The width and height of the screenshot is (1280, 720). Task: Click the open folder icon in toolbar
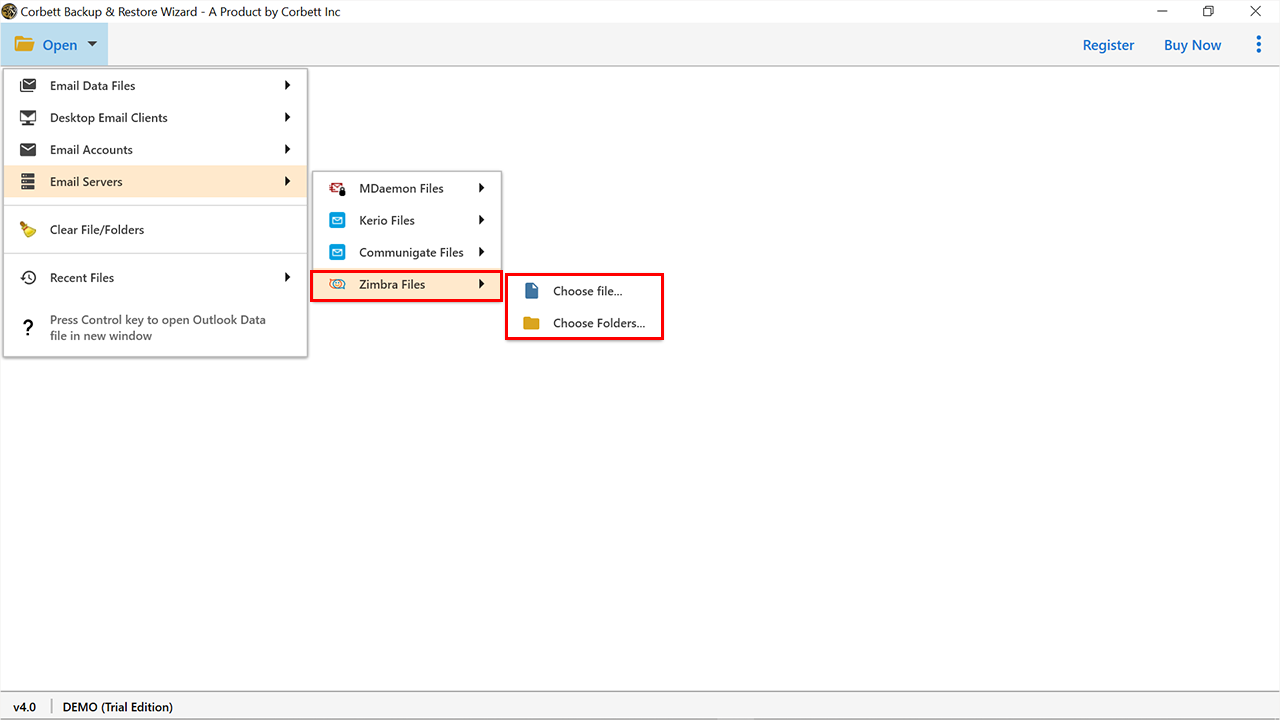click(24, 45)
